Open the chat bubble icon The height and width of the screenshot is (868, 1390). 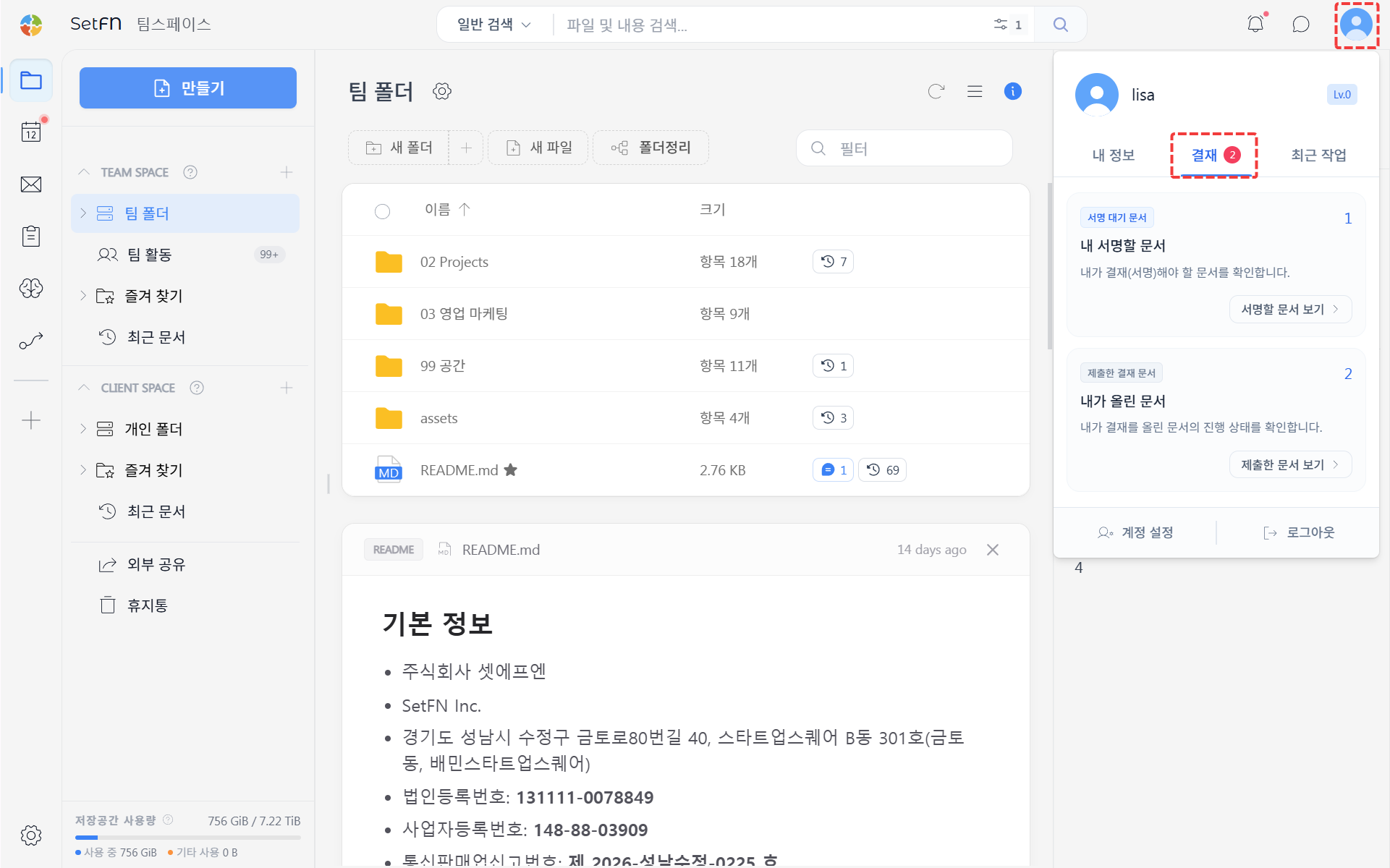click(x=1301, y=25)
